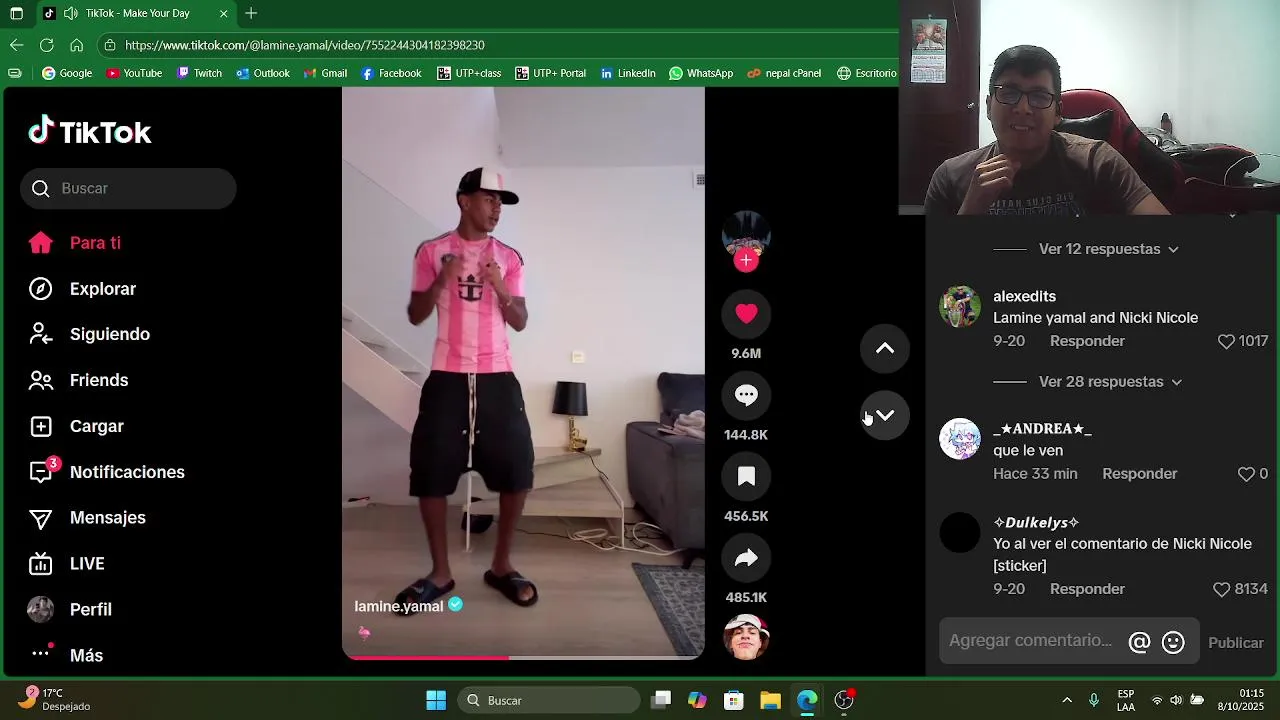The height and width of the screenshot is (720, 1280).
Task: Open File Explorer from taskbar
Action: (x=770, y=700)
